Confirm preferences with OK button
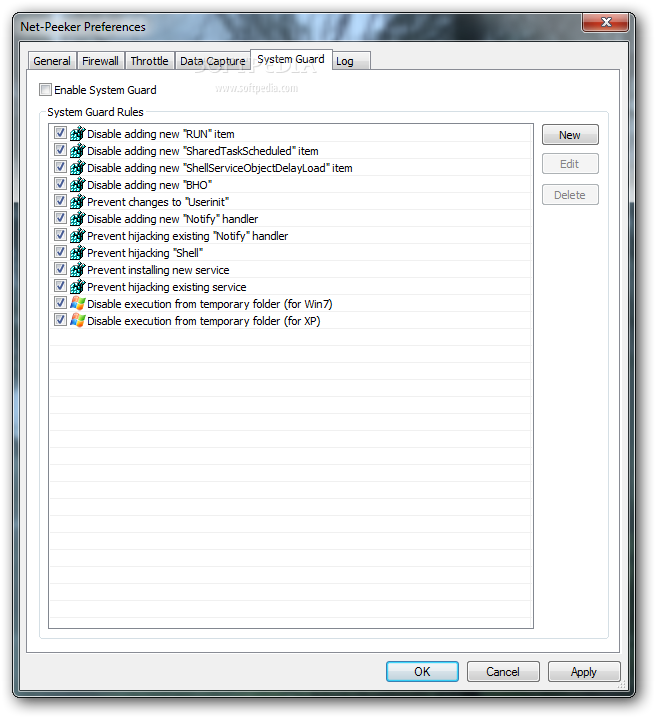656x718 pixels. [x=422, y=672]
